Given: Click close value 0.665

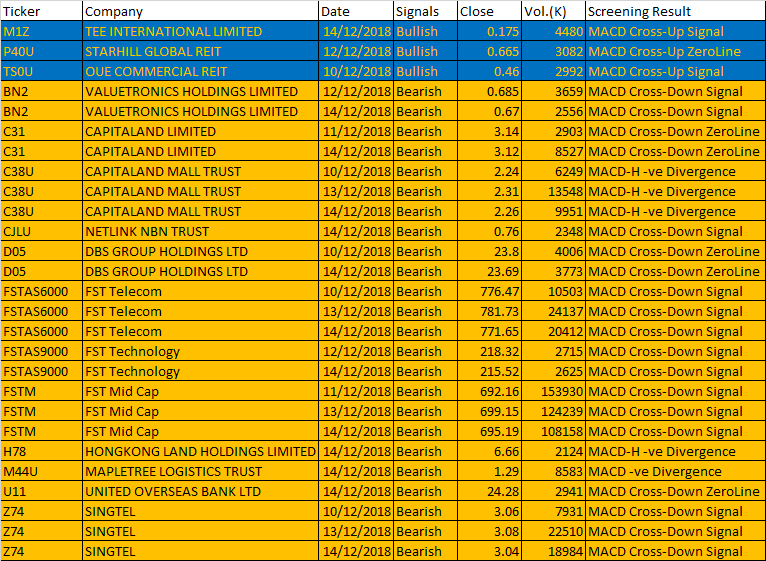Looking at the screenshot, I should point(489,51).
